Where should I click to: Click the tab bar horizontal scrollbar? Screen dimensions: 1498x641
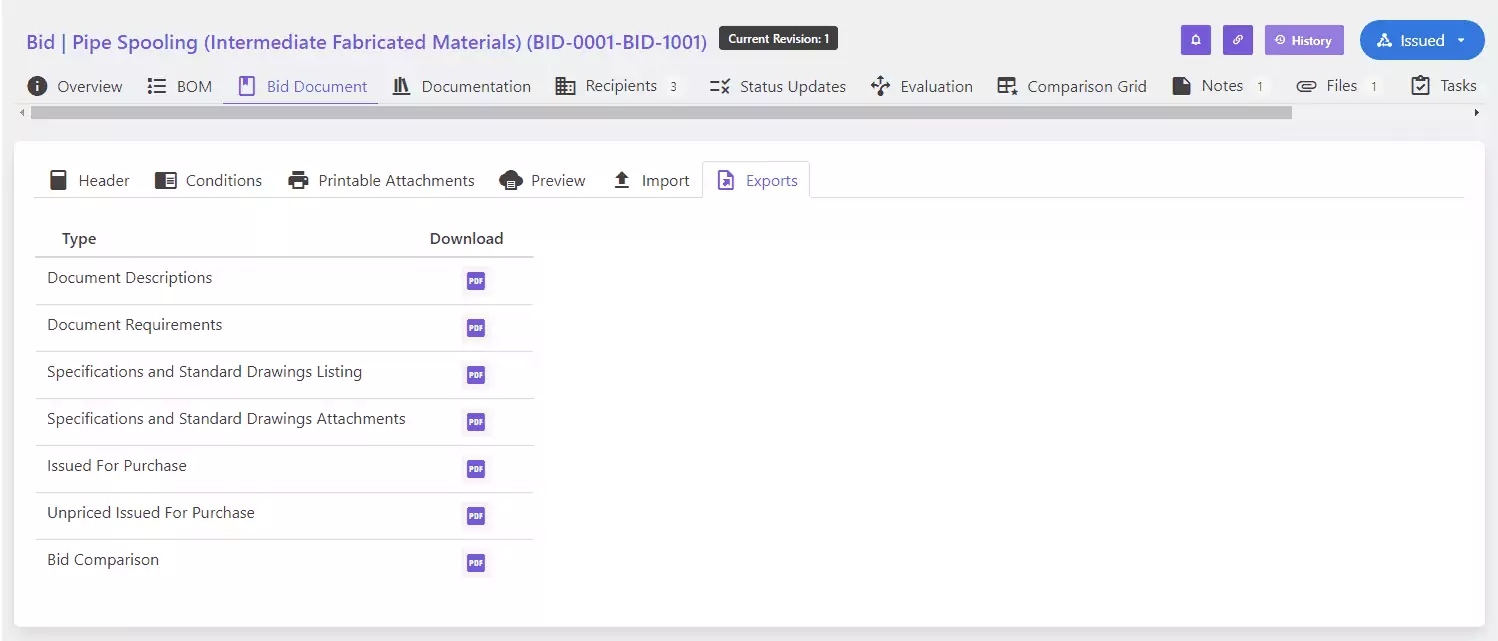(661, 113)
